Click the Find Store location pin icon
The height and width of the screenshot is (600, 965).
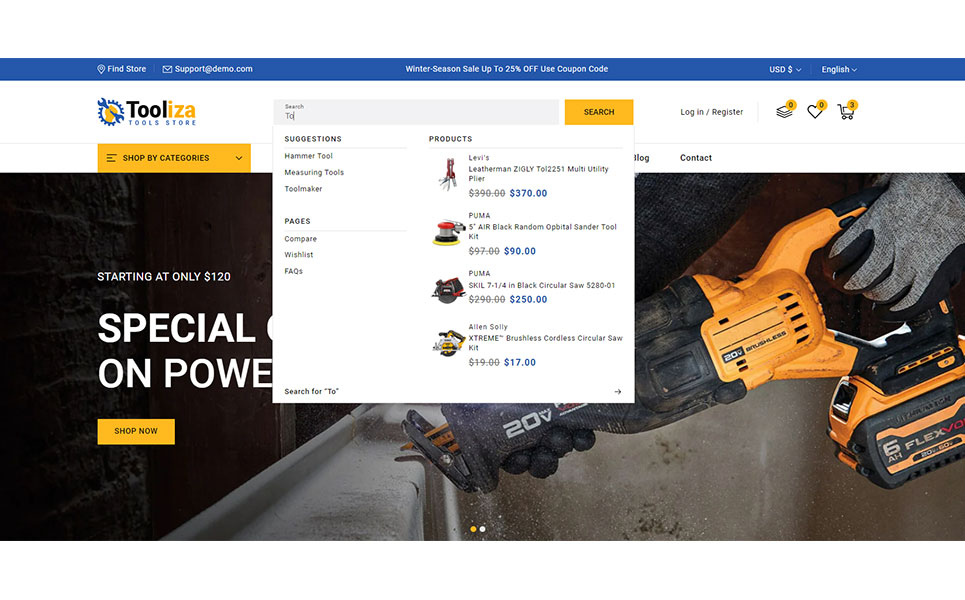coord(101,69)
